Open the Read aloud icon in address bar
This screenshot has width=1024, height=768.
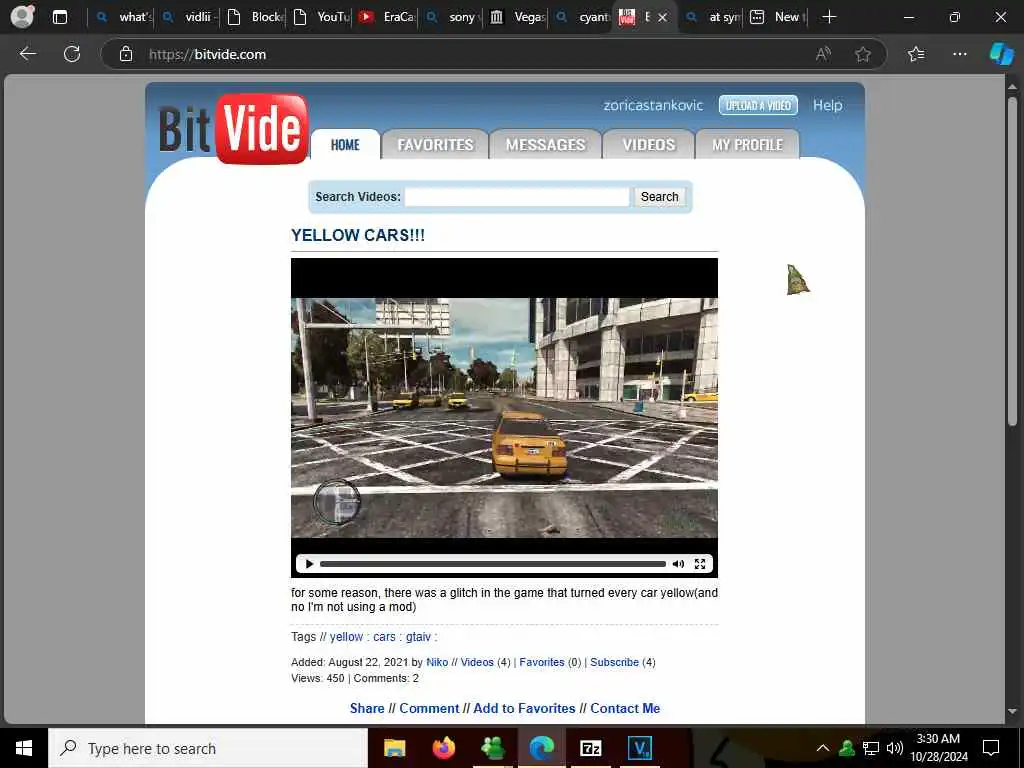823,54
